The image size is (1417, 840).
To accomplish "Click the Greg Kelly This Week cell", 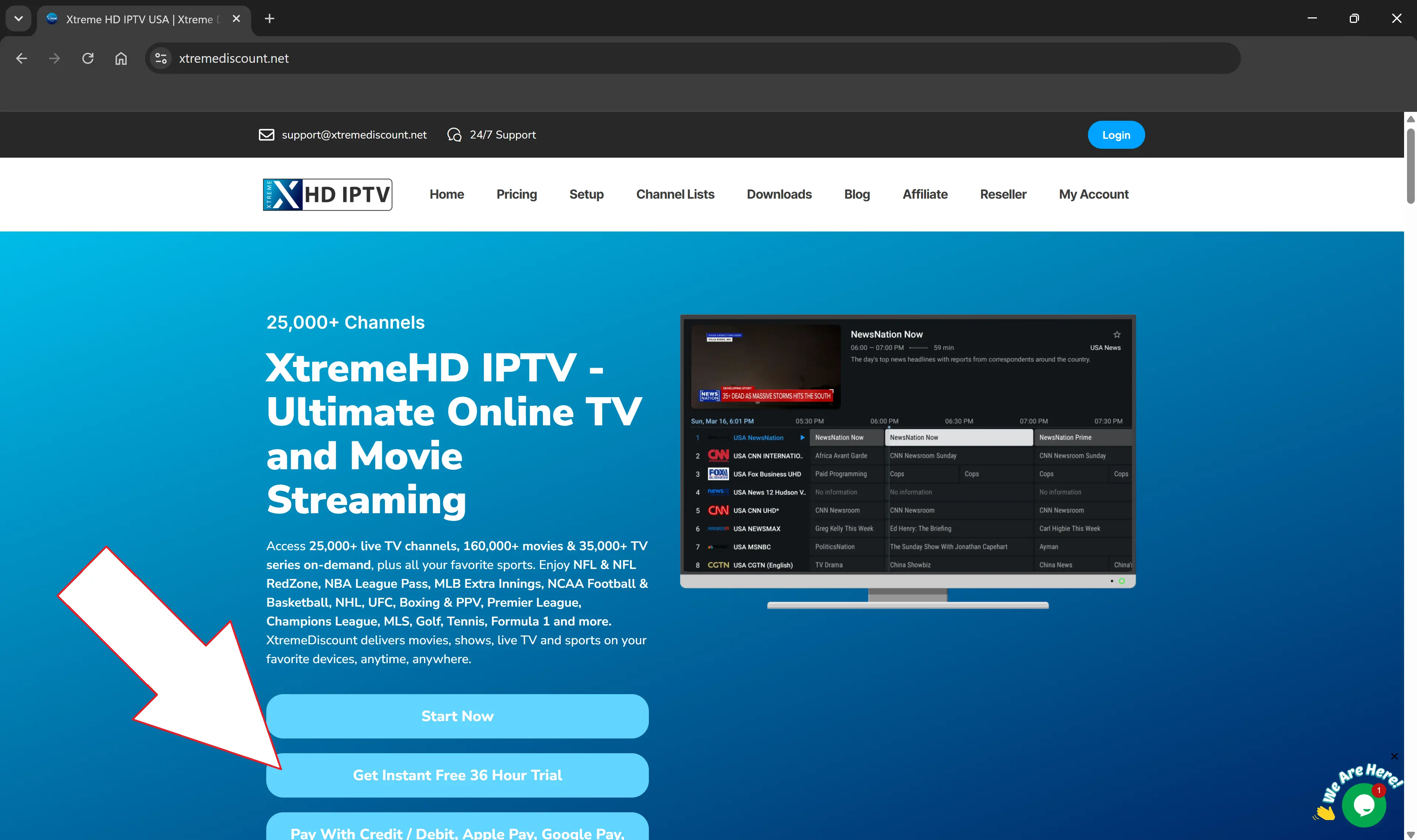I will coord(846,529).
